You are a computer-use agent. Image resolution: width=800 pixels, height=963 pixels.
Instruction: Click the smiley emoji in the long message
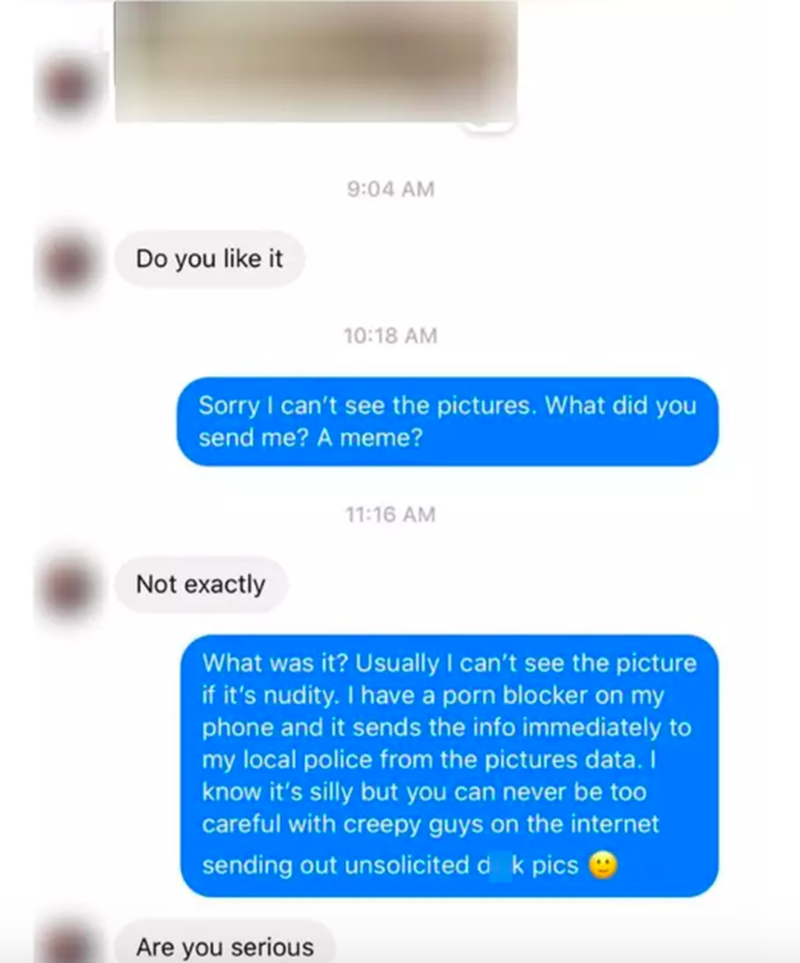click(x=602, y=865)
